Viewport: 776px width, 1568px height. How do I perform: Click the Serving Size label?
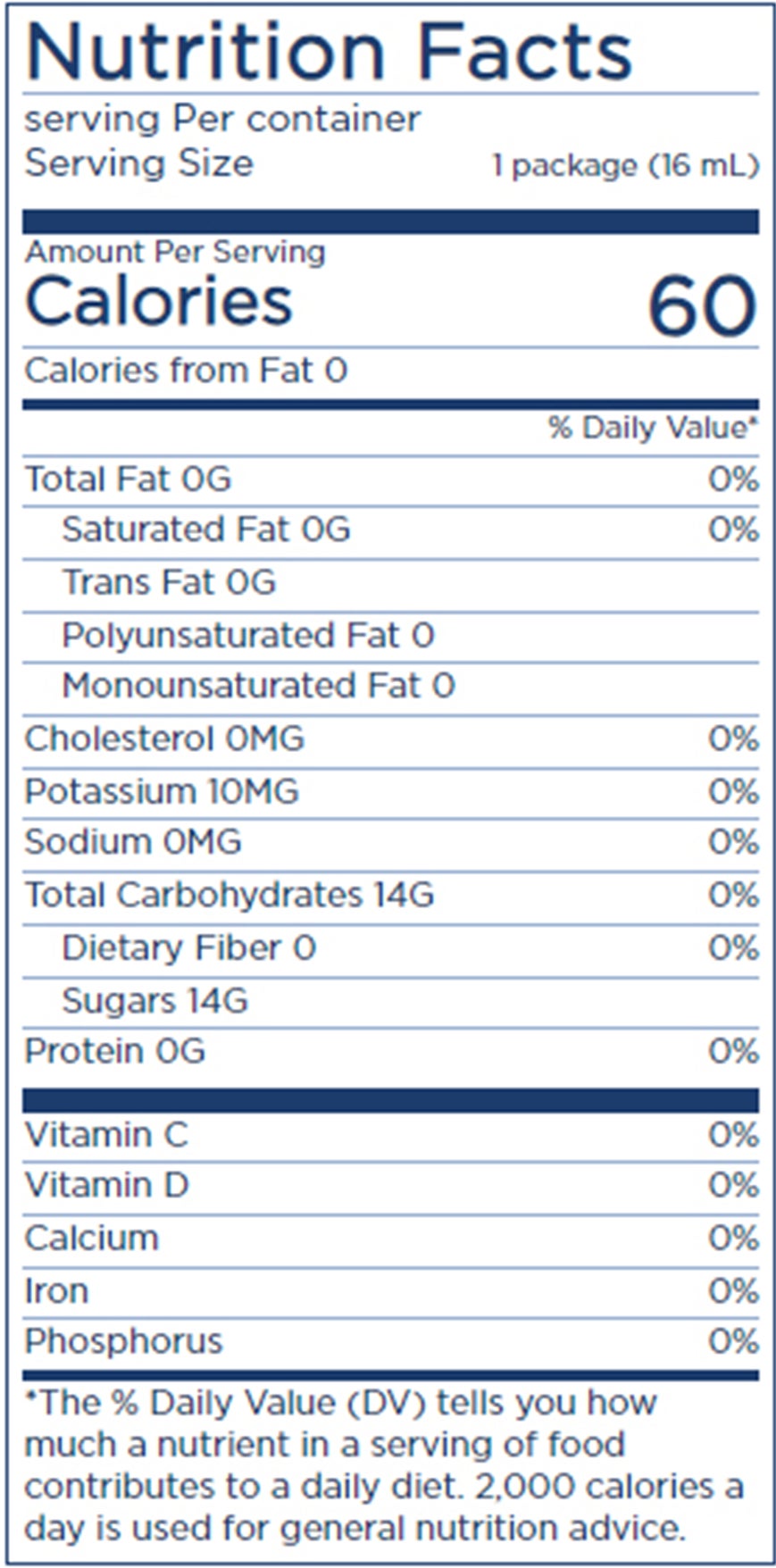(x=138, y=163)
